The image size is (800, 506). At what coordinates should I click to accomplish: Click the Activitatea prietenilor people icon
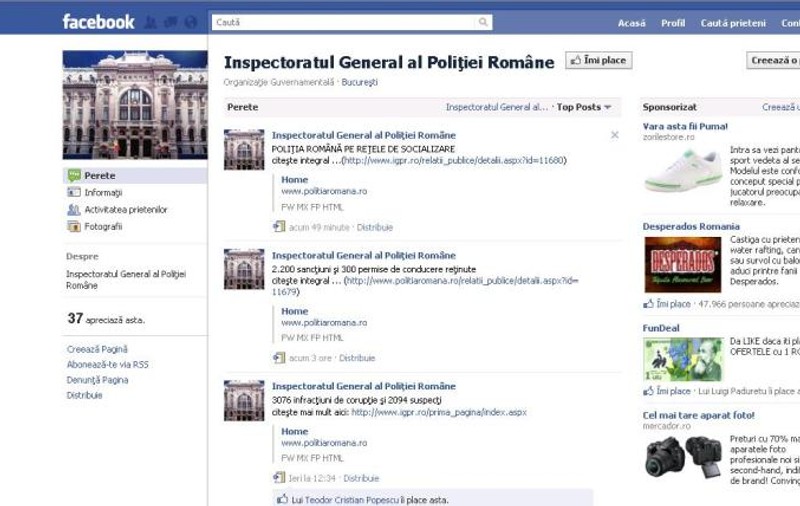(74, 210)
